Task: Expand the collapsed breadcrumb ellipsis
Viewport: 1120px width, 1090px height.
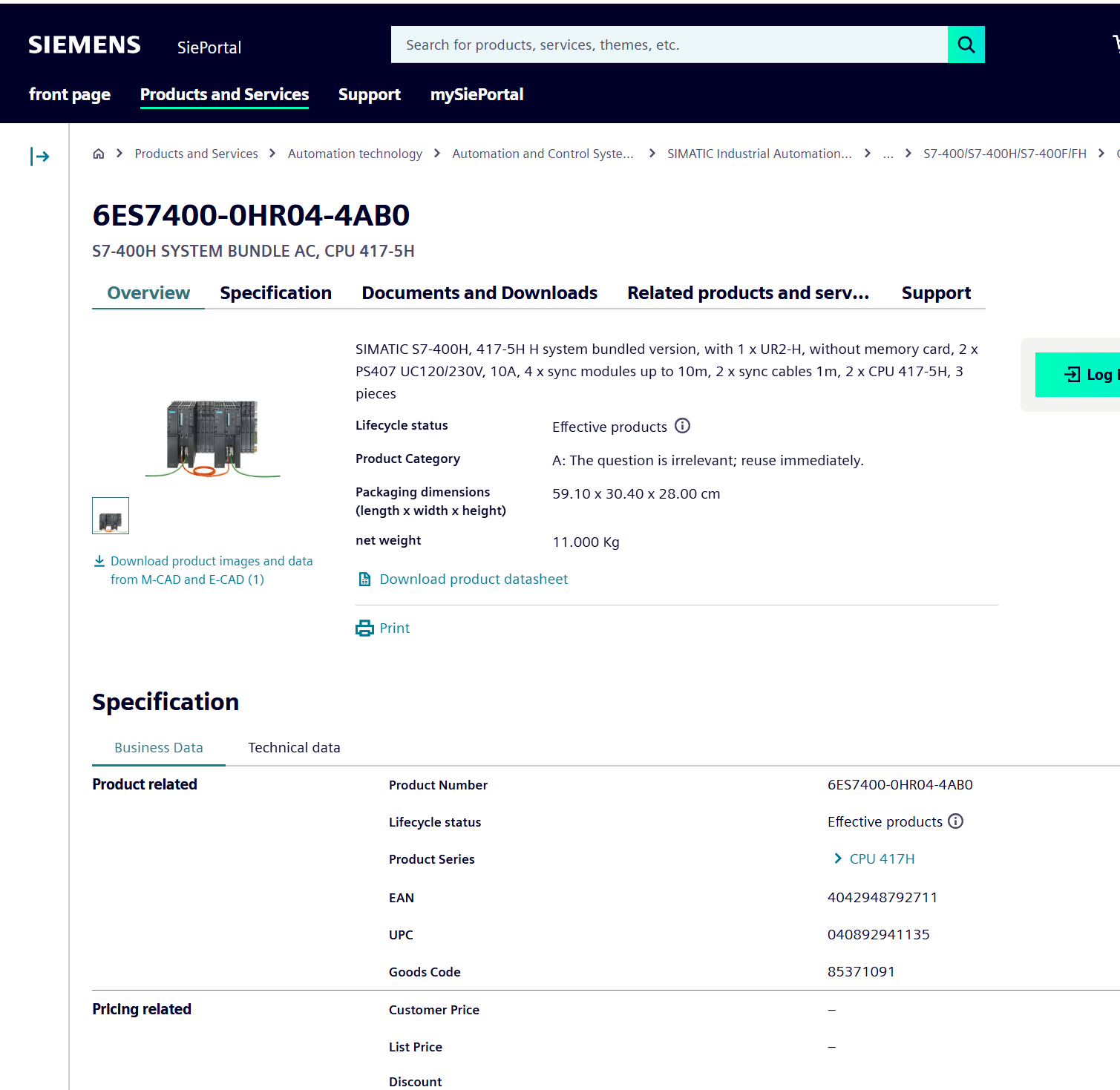Action: [888, 154]
